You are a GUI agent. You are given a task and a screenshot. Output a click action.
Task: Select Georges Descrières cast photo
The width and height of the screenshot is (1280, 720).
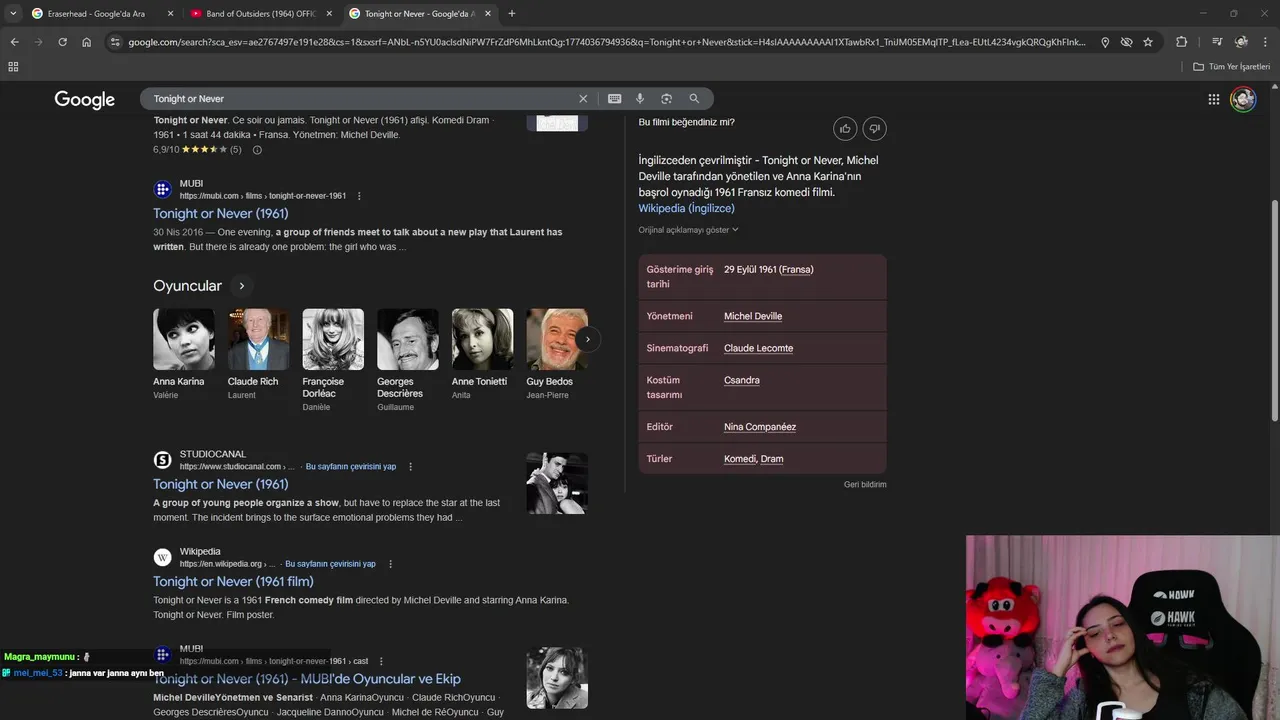[408, 339]
